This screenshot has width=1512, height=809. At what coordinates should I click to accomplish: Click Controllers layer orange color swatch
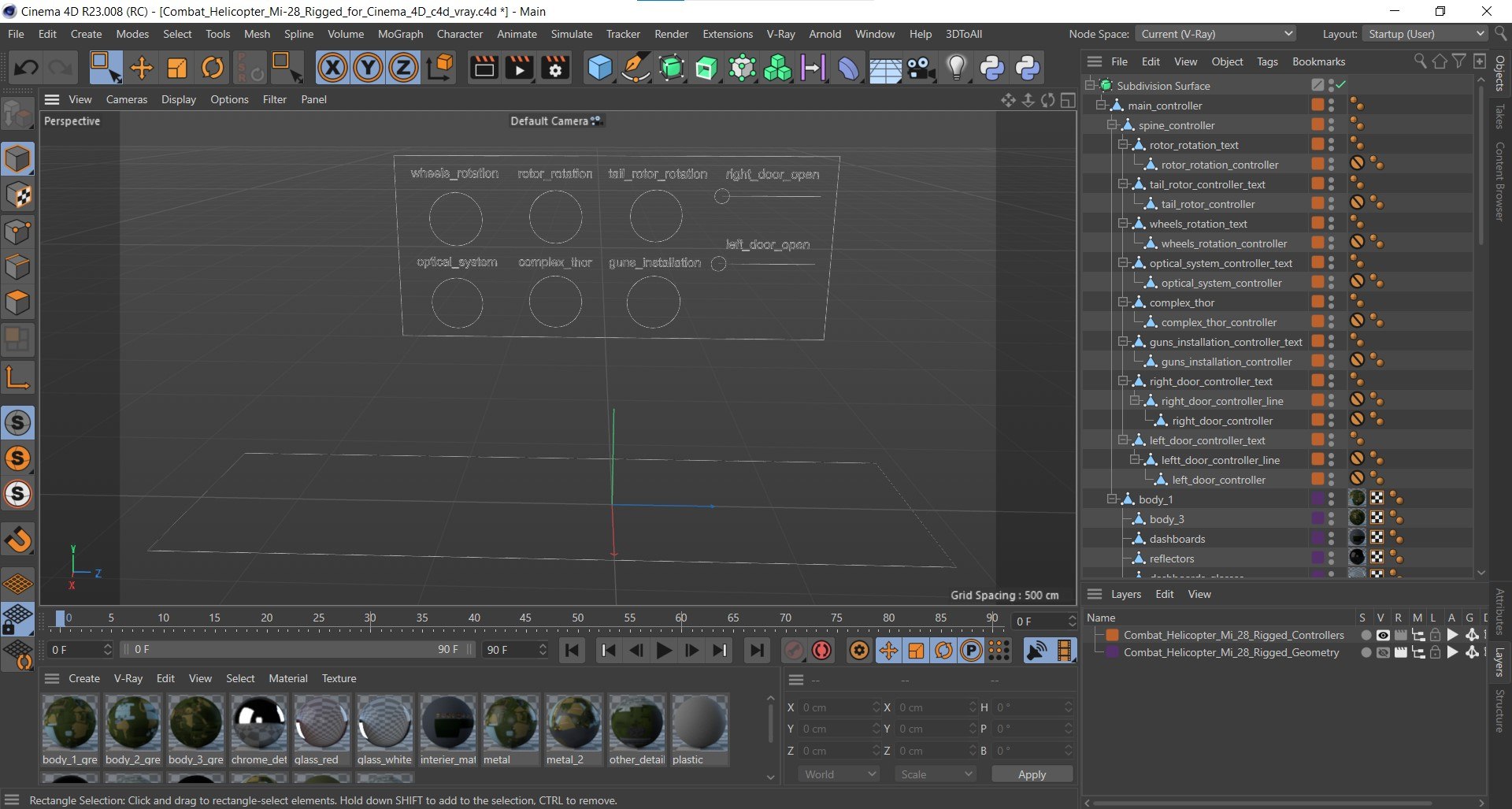coord(1113,635)
